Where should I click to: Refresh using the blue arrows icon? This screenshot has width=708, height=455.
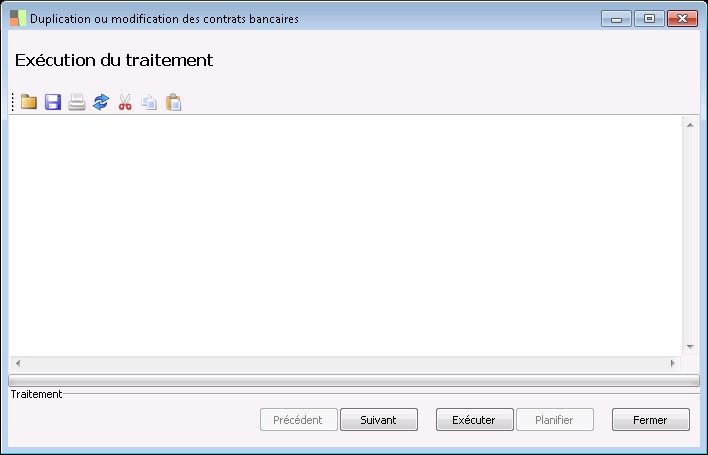click(x=101, y=102)
